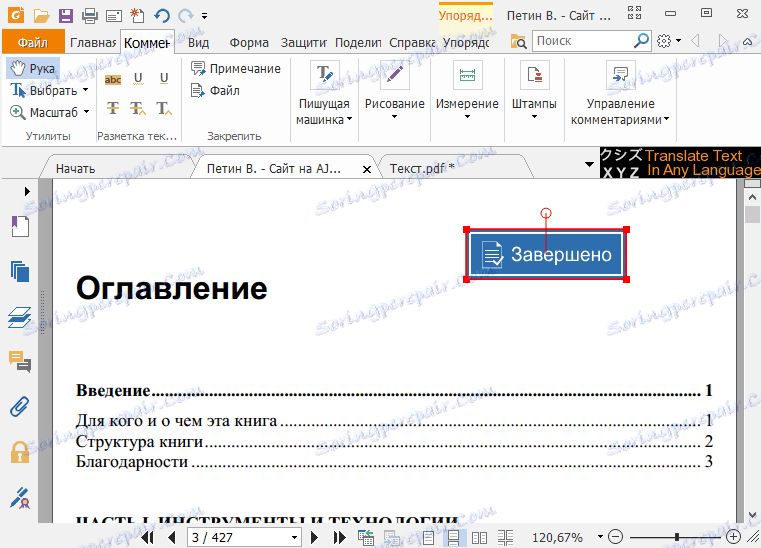The height and width of the screenshot is (548, 761).
Task: Click the find-in-folder search icon
Action: (x=518, y=42)
